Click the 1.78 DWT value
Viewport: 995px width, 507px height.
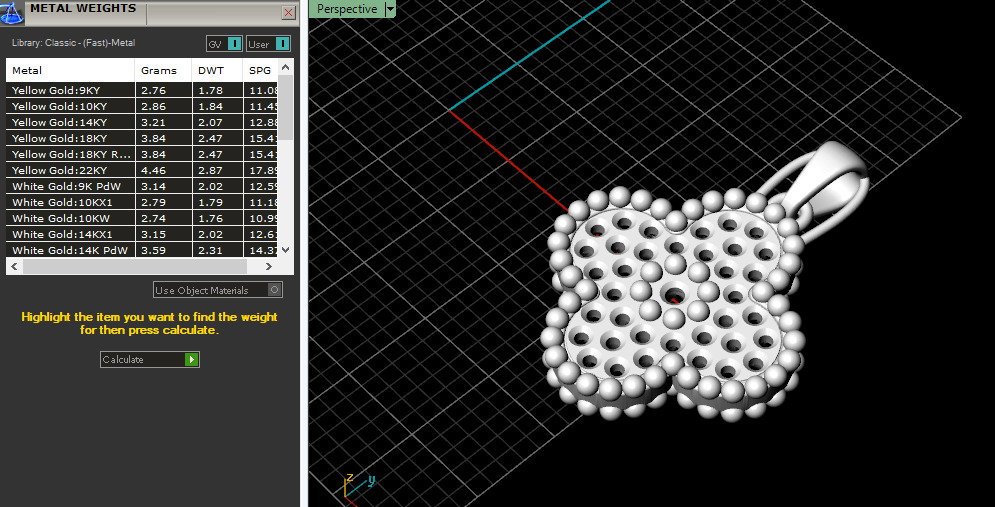pyautogui.click(x=210, y=90)
